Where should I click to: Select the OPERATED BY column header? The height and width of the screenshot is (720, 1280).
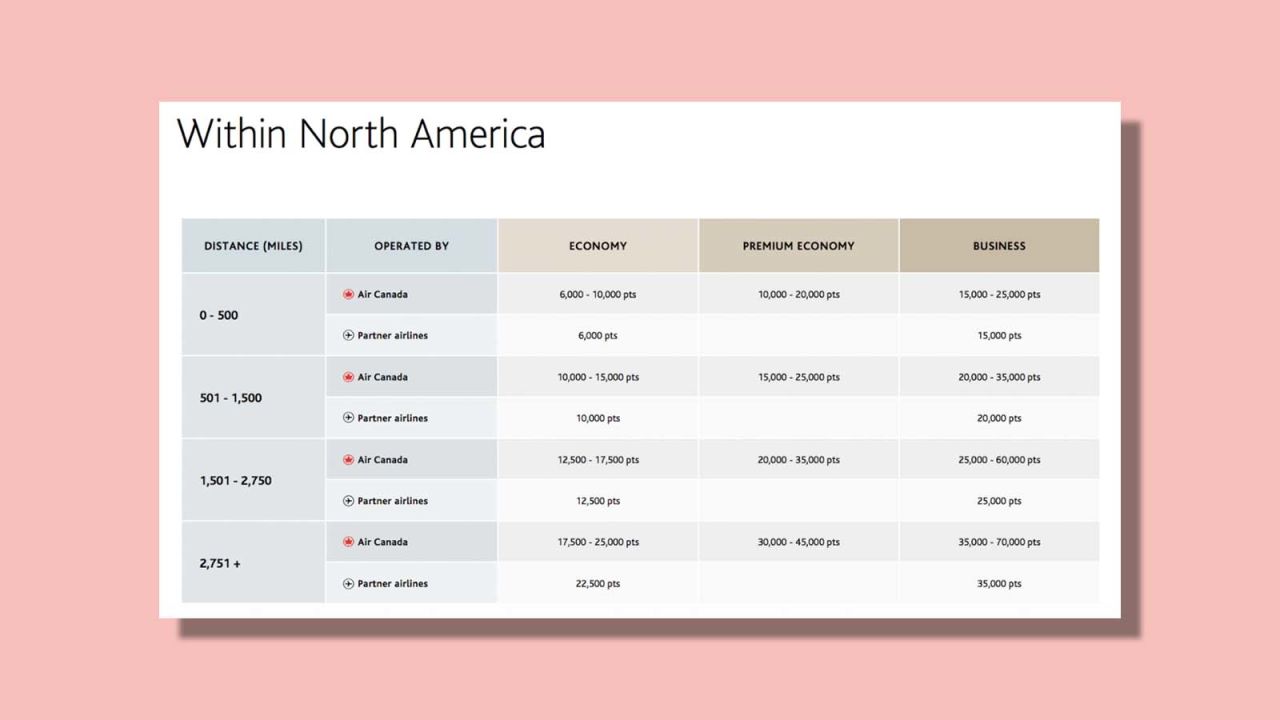click(411, 246)
